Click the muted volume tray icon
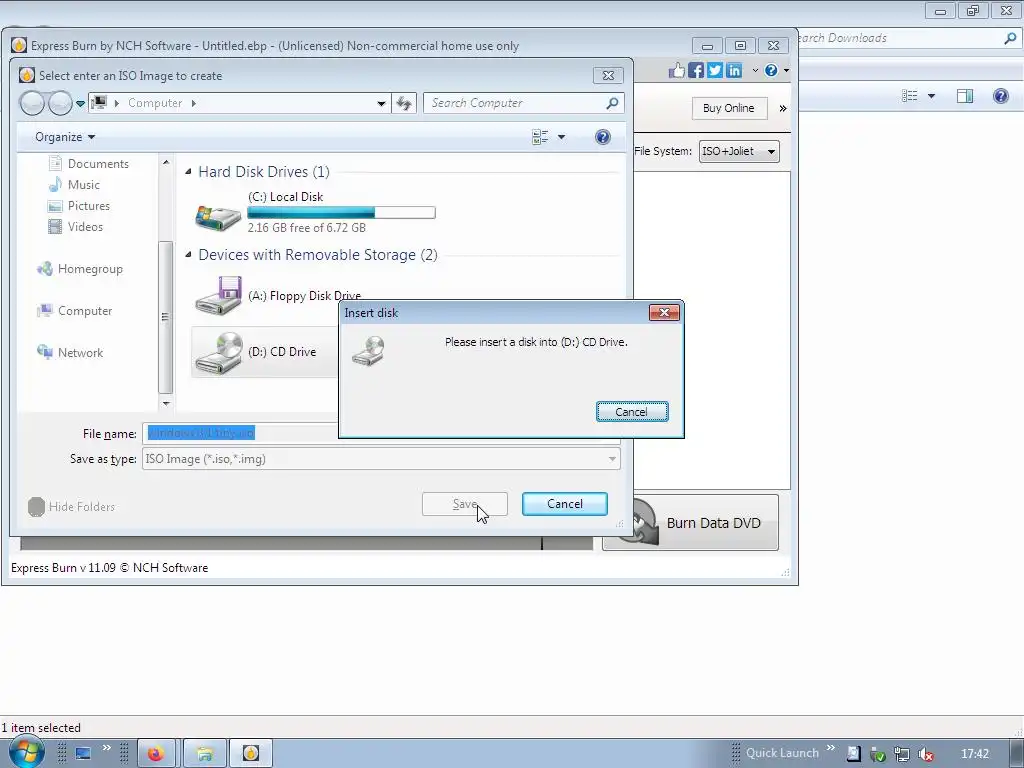 (x=925, y=754)
